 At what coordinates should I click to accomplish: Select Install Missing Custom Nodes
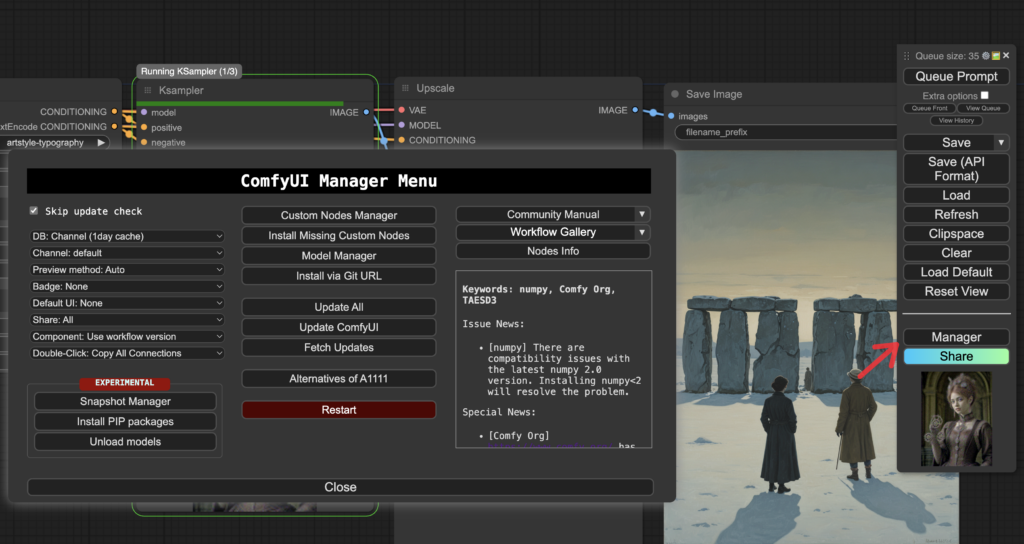point(339,235)
